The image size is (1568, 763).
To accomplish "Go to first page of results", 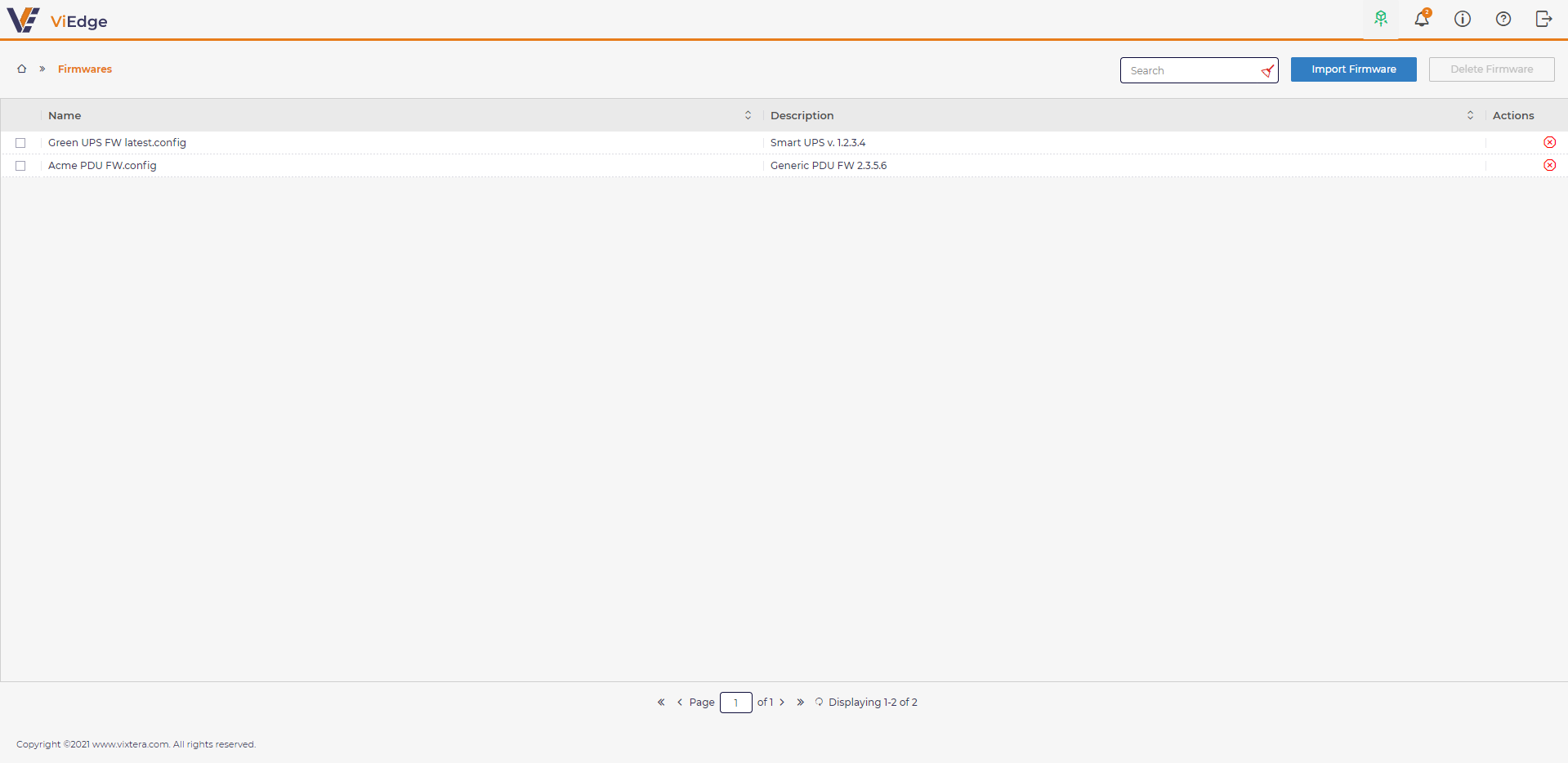I will coord(661,702).
